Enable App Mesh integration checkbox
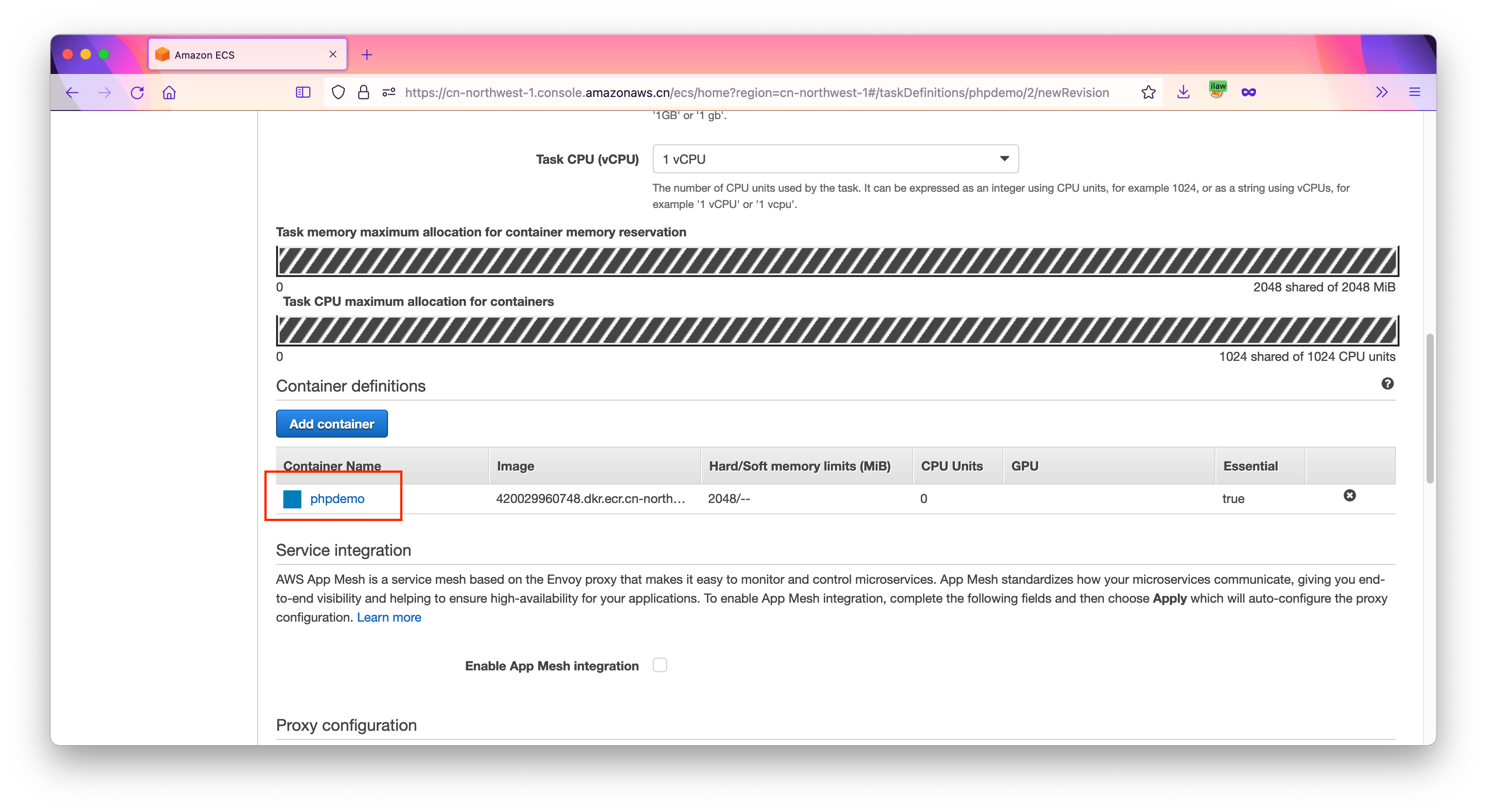The width and height of the screenshot is (1487, 812). point(660,665)
